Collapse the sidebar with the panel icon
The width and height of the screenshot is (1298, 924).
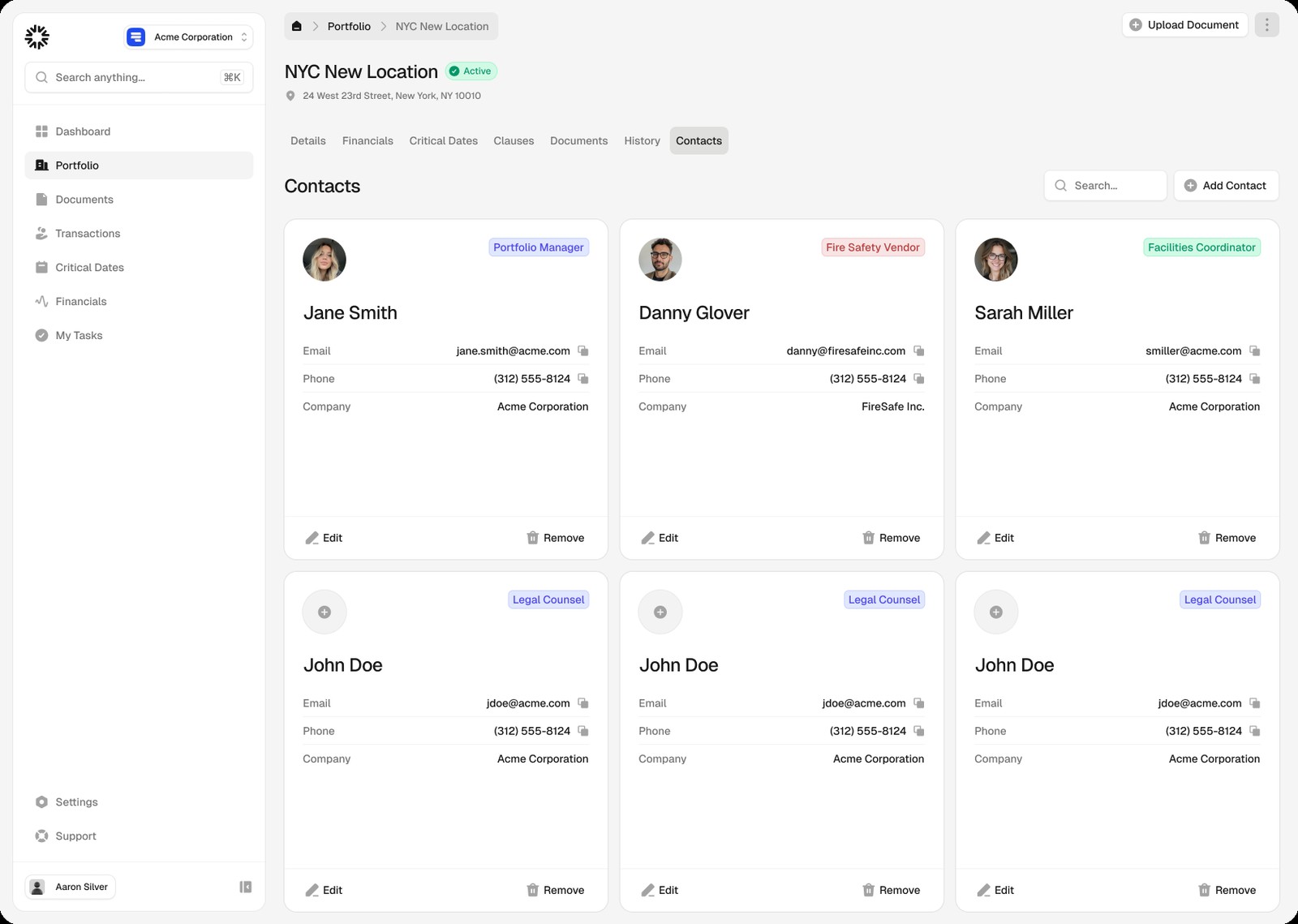click(246, 887)
